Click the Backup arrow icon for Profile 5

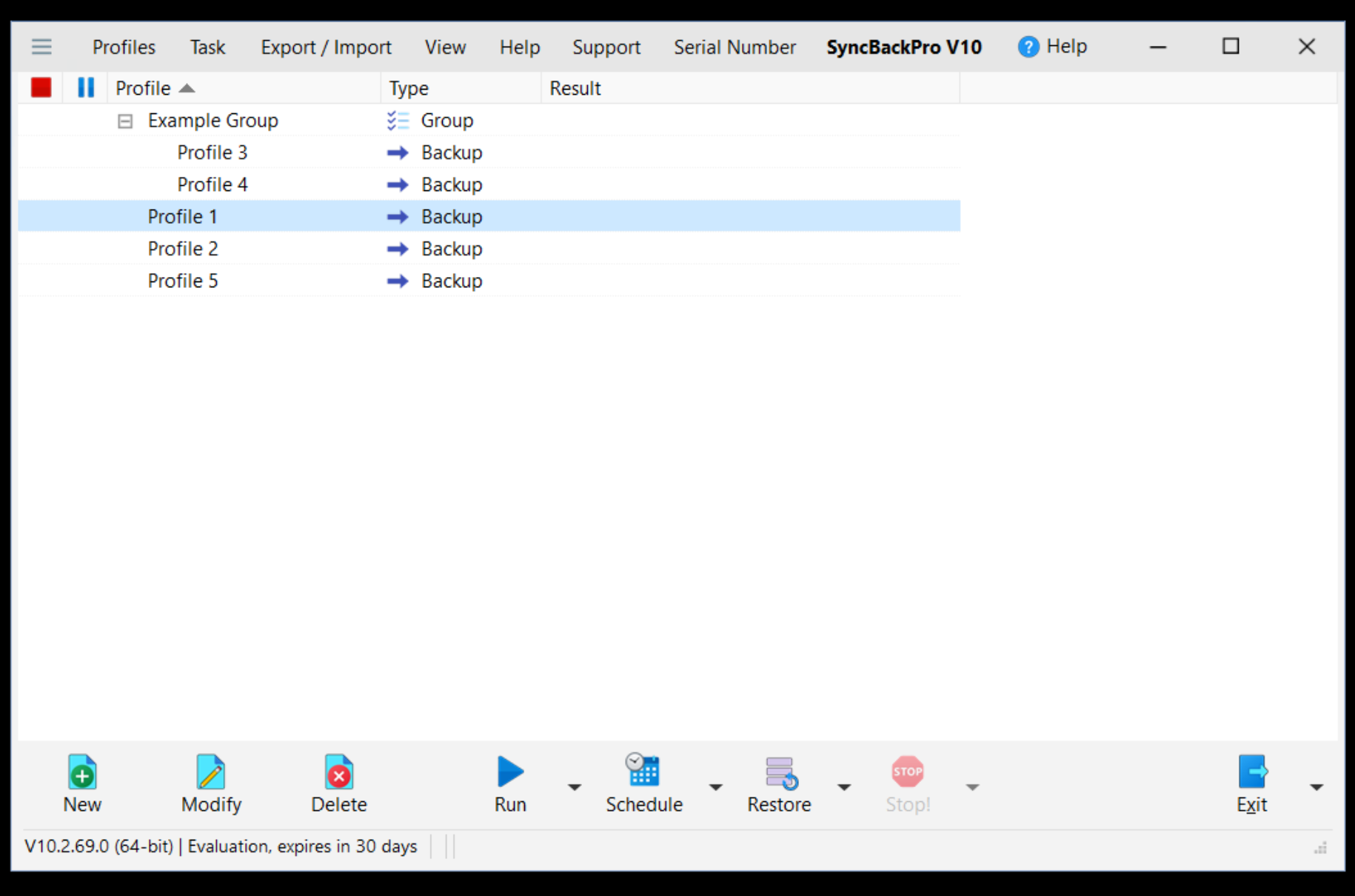tap(398, 281)
